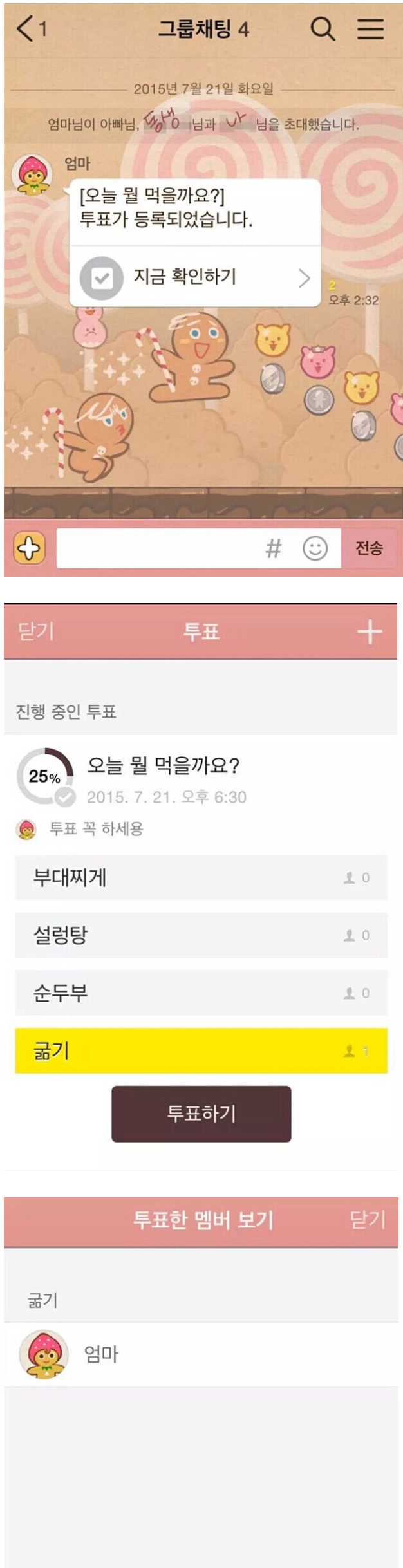Open poll via chevron on 지금 확인하기
The width and height of the screenshot is (403, 1568).
304,278
